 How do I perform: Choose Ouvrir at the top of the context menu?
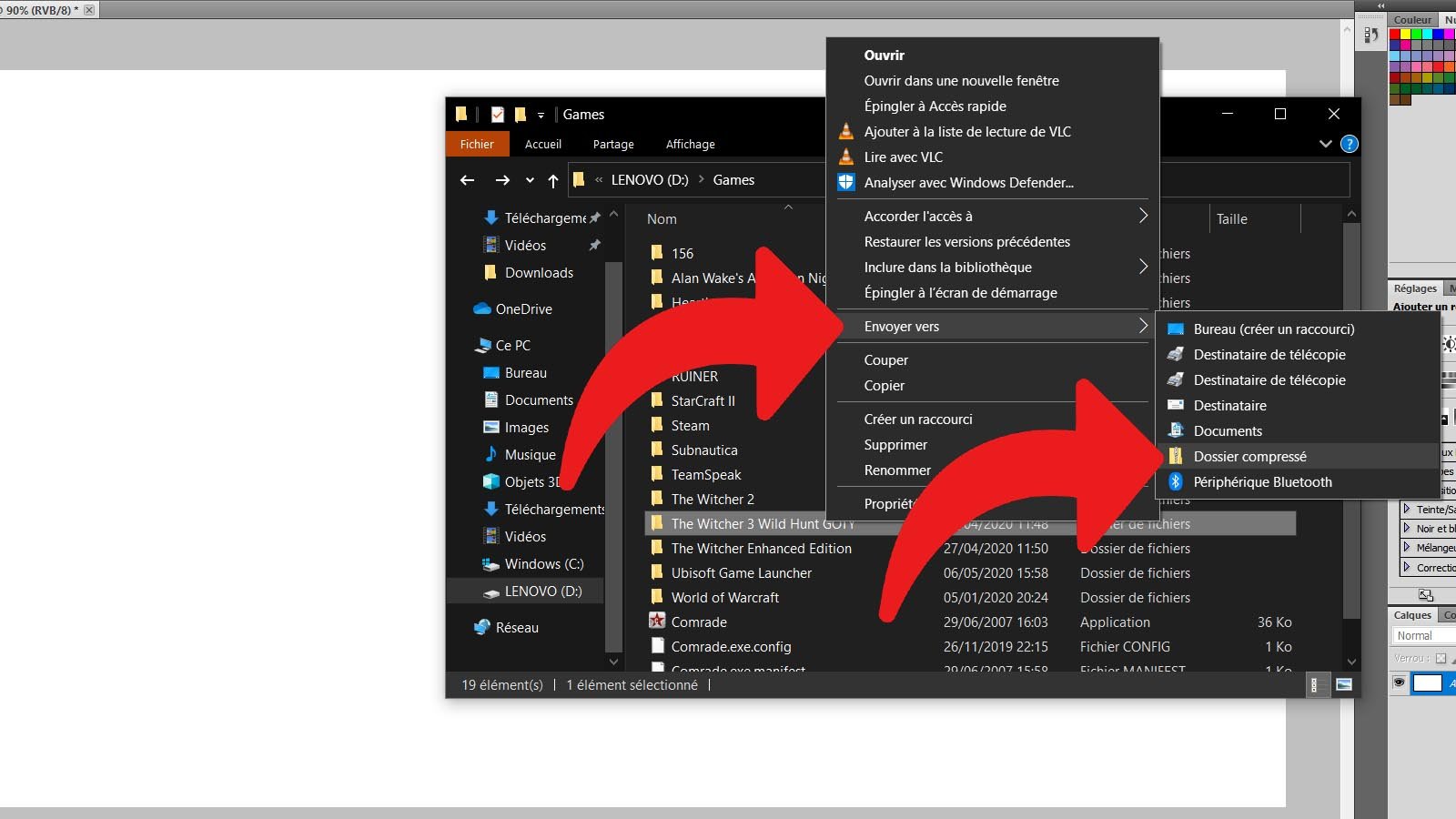(x=884, y=55)
